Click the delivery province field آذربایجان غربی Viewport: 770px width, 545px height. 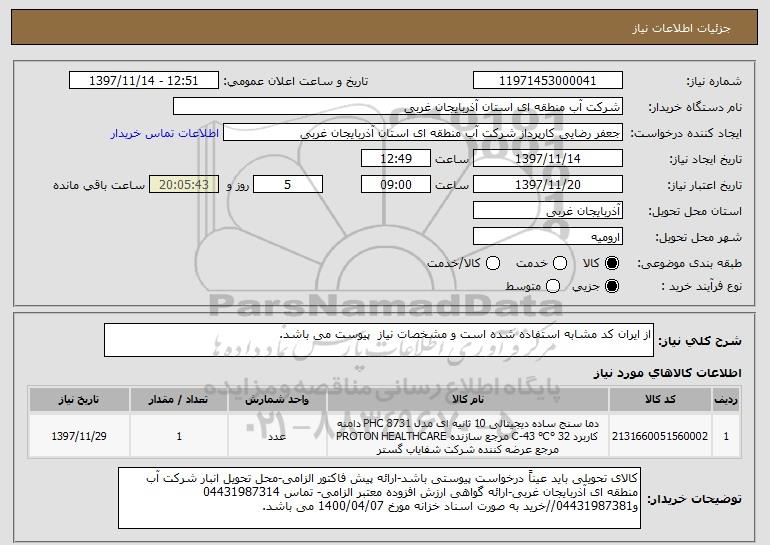pos(548,211)
